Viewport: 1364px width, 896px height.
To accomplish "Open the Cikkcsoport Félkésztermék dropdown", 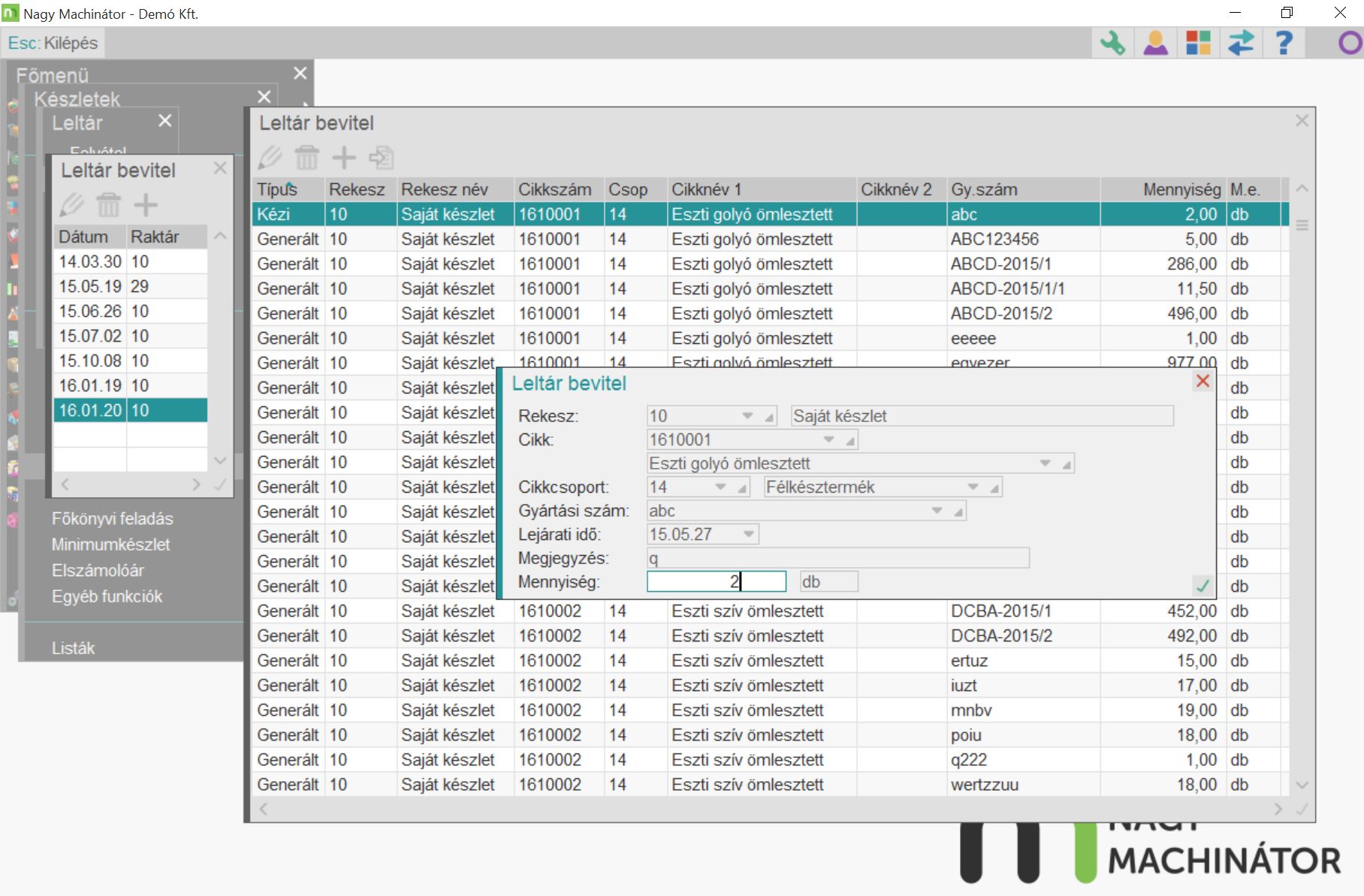I will (x=973, y=487).
